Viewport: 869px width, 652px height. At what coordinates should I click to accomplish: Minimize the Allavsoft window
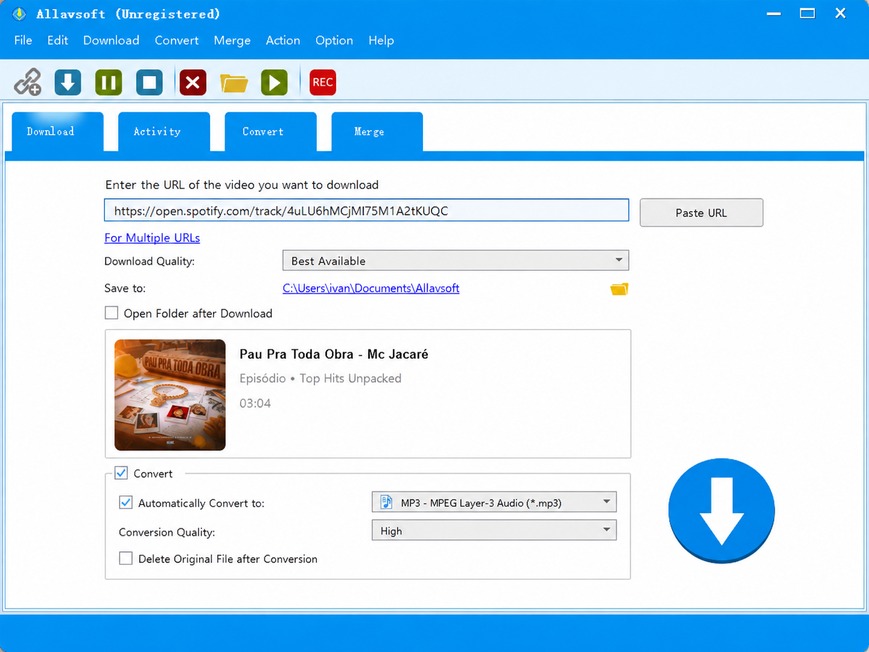774,13
